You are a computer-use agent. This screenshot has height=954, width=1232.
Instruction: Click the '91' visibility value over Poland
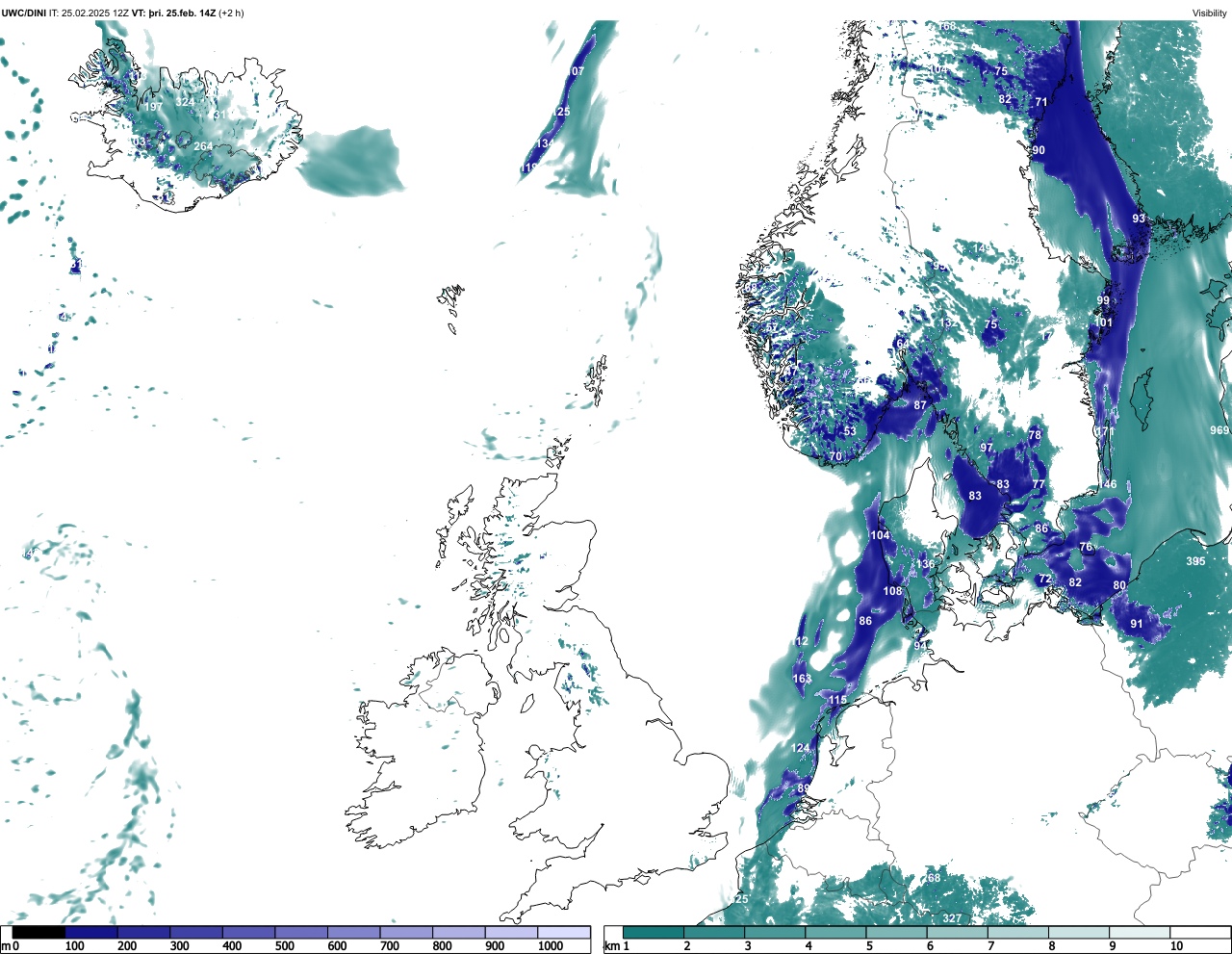point(1137,624)
